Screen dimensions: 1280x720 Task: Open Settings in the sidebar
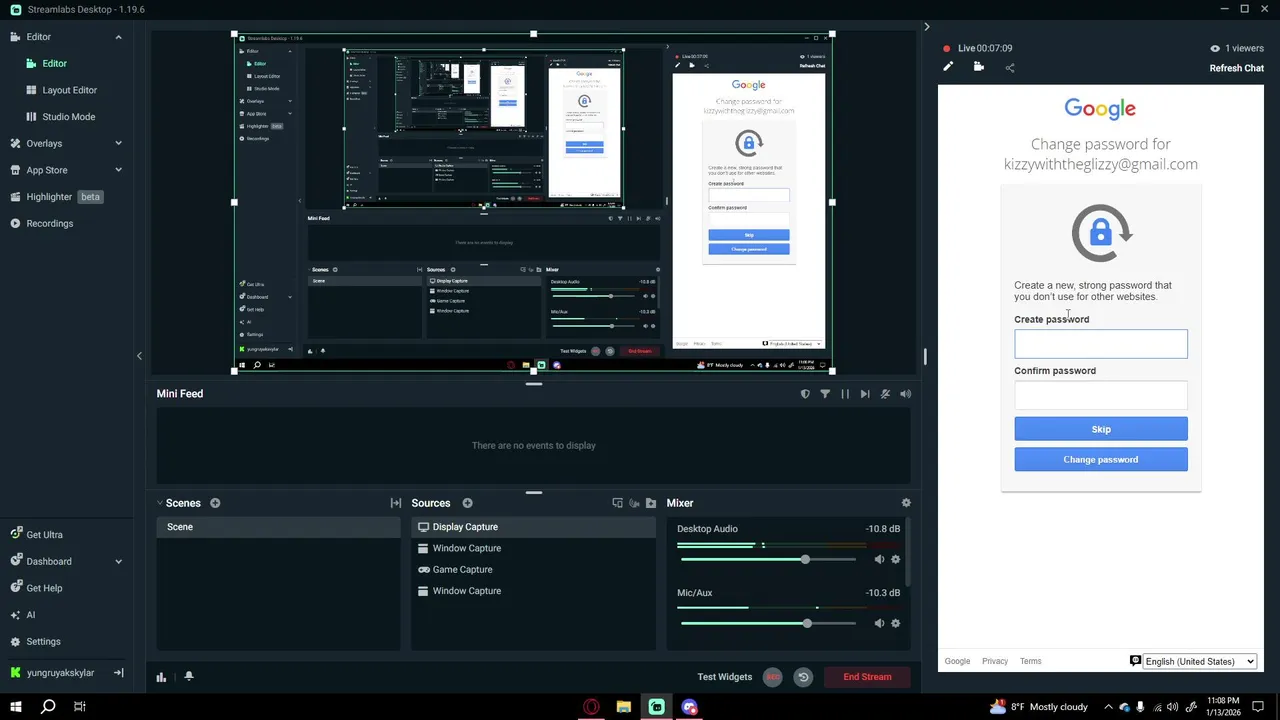pos(36,642)
